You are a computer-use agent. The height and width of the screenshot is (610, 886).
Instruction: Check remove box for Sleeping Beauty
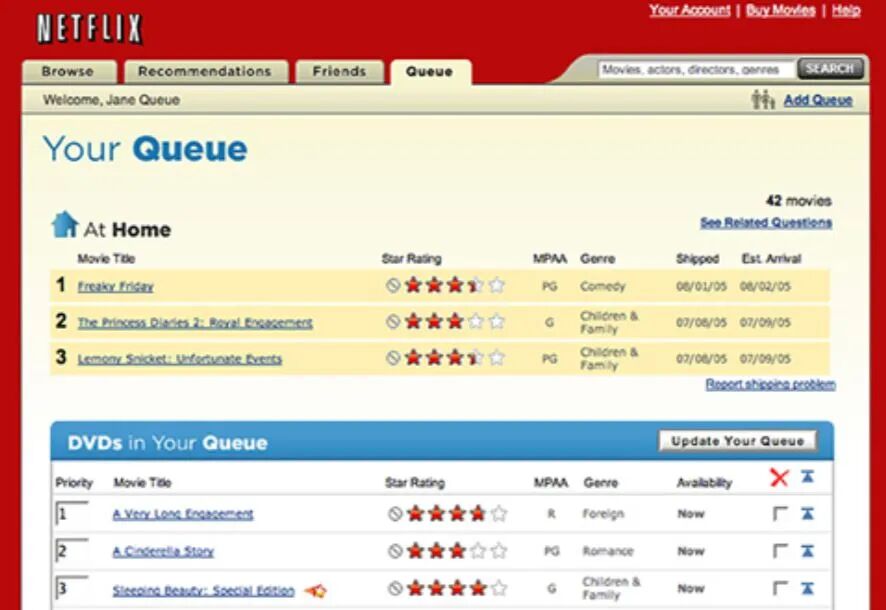click(780, 588)
